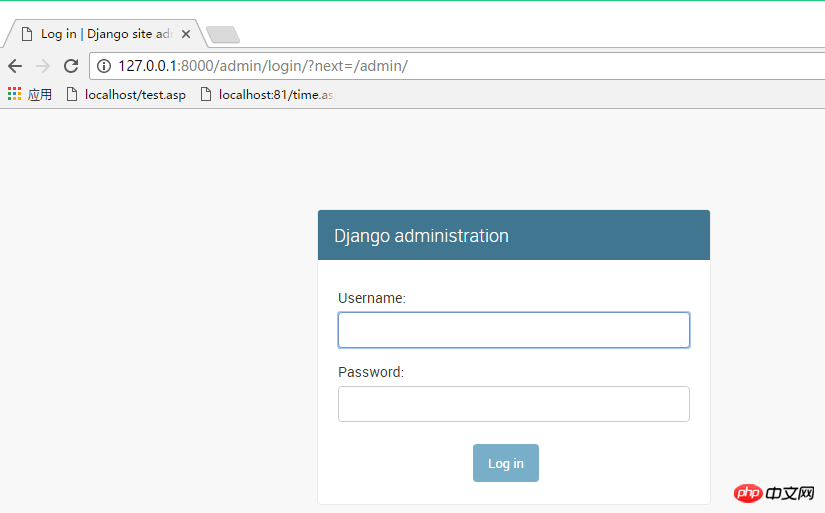Reload the page with the refresh icon
This screenshot has width=825, height=513.
tap(71, 66)
